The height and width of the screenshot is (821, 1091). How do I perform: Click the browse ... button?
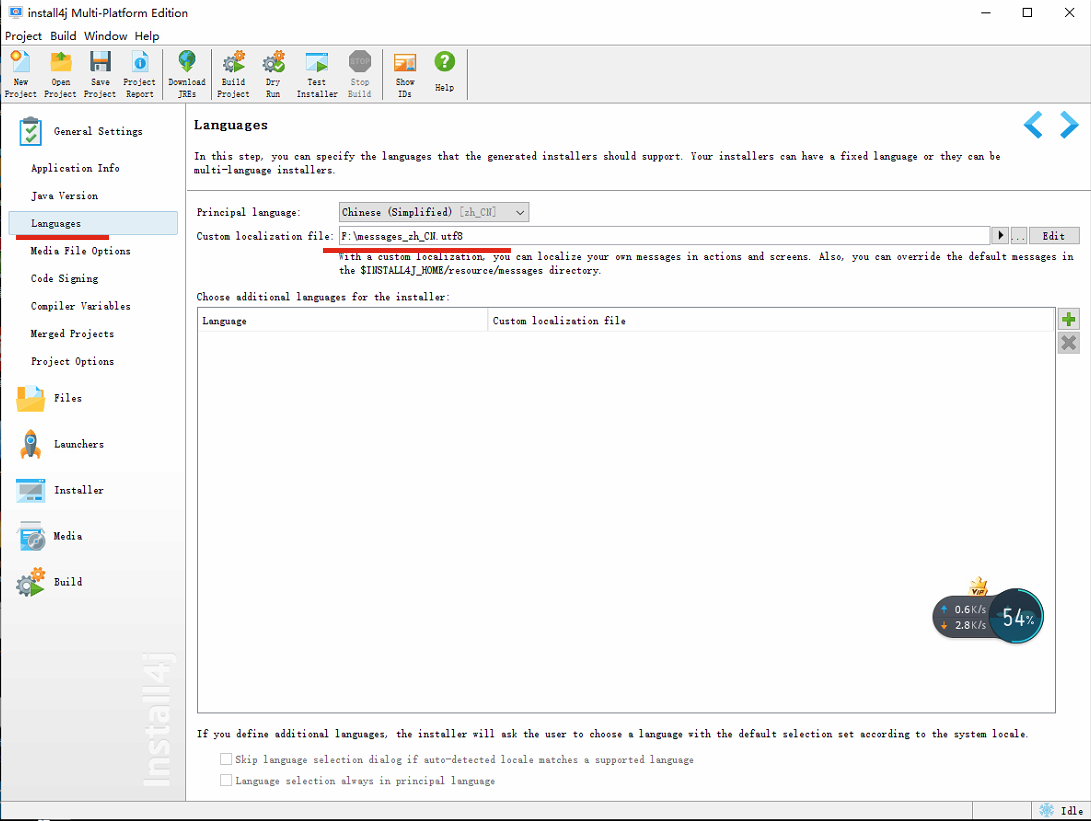[1019, 236]
